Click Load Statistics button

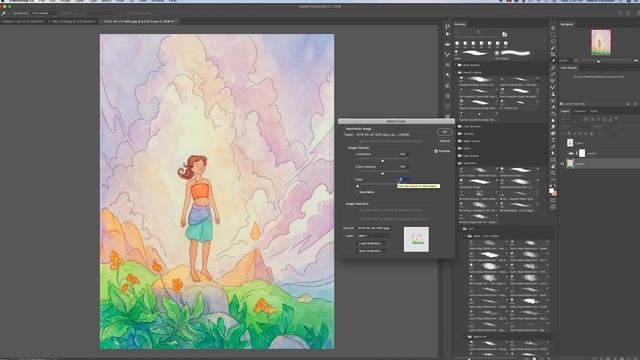[370, 243]
